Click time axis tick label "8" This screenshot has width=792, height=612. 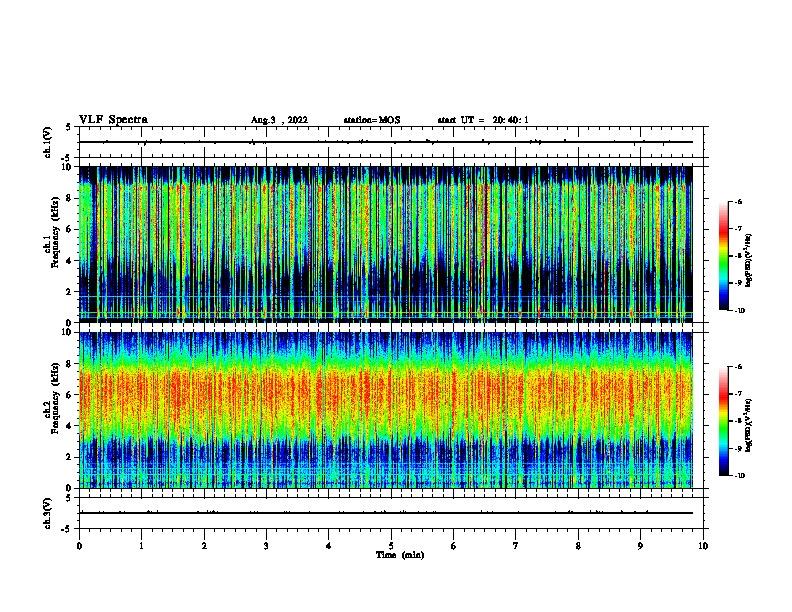[x=578, y=546]
